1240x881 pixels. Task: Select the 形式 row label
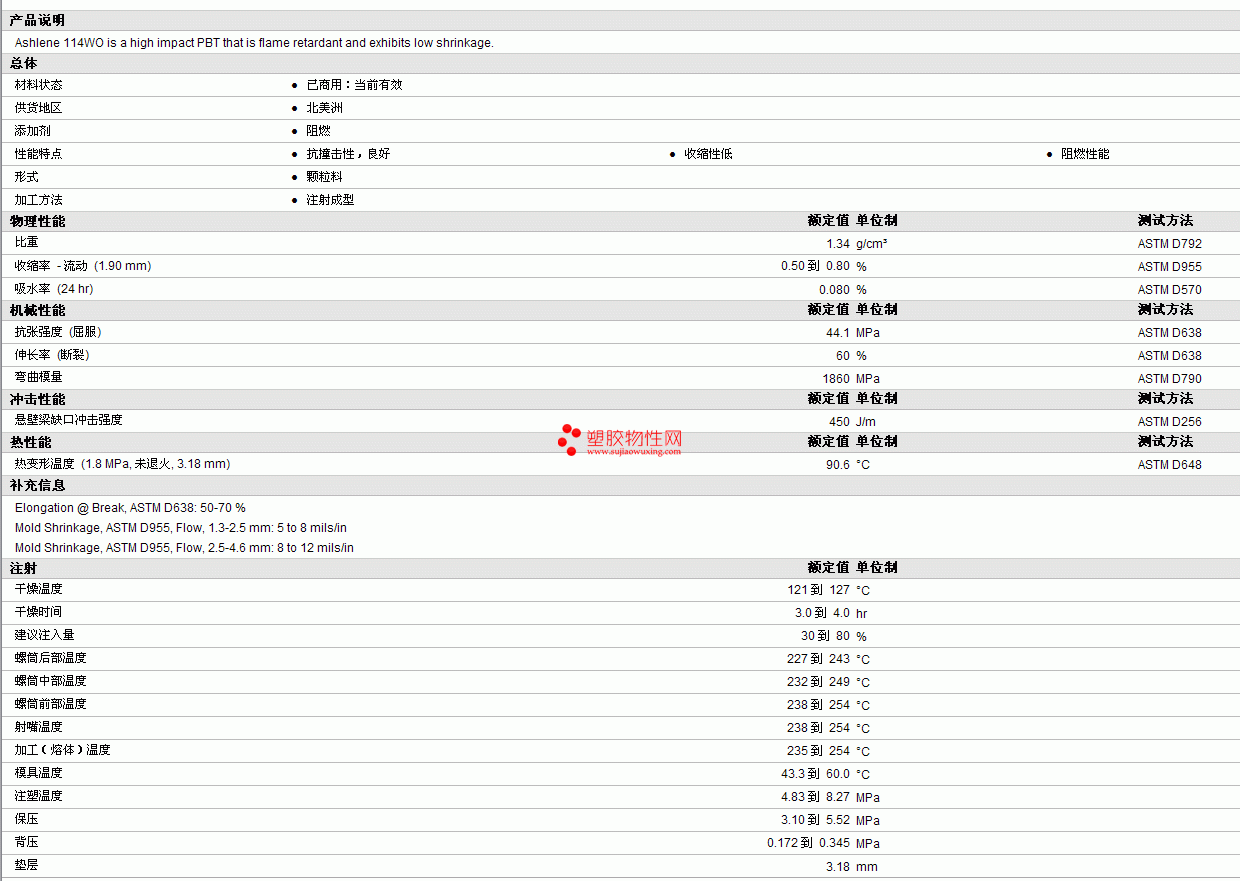pos(26,177)
